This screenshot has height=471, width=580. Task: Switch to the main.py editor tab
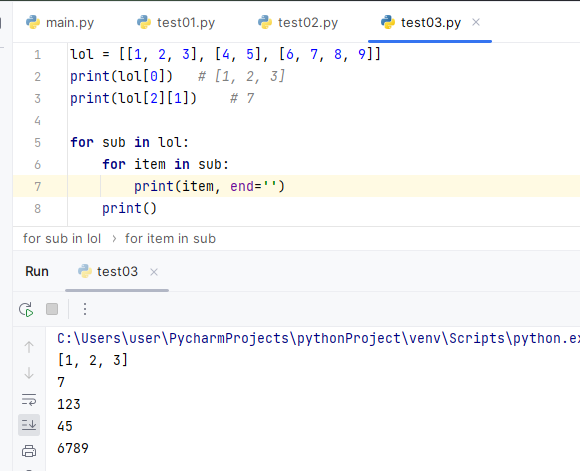coord(60,23)
